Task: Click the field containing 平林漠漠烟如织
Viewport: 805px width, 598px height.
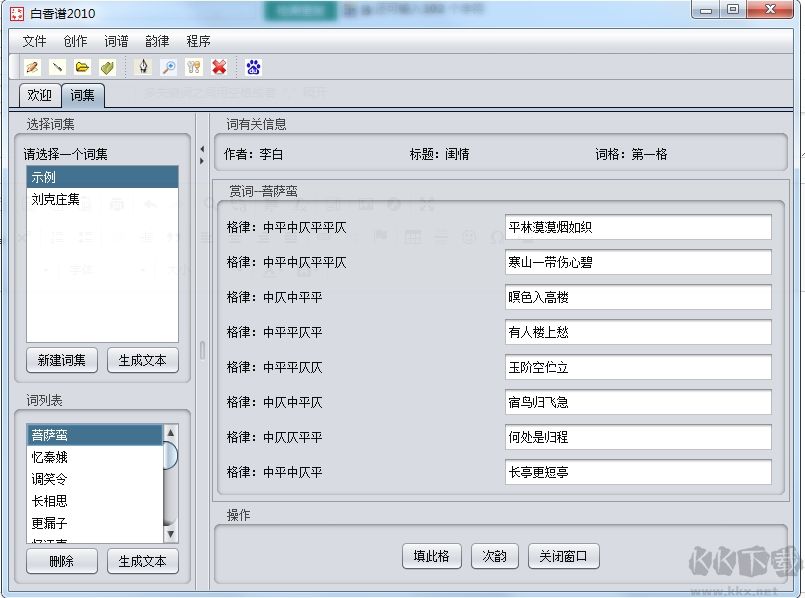Action: point(638,227)
